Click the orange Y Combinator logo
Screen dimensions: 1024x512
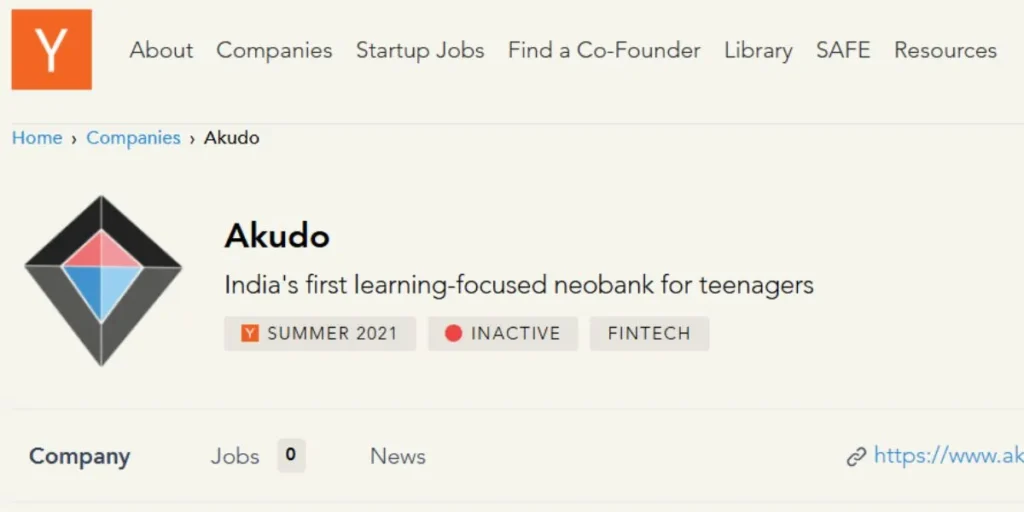tap(51, 50)
